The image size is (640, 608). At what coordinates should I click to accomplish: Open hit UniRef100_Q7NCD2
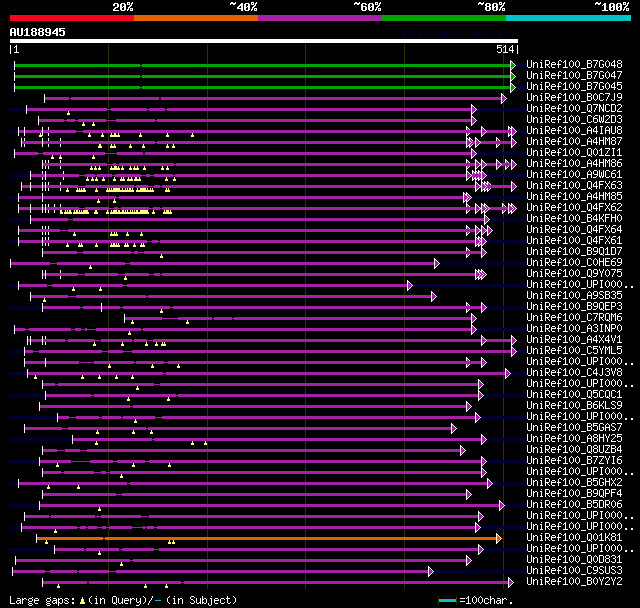(x=574, y=109)
